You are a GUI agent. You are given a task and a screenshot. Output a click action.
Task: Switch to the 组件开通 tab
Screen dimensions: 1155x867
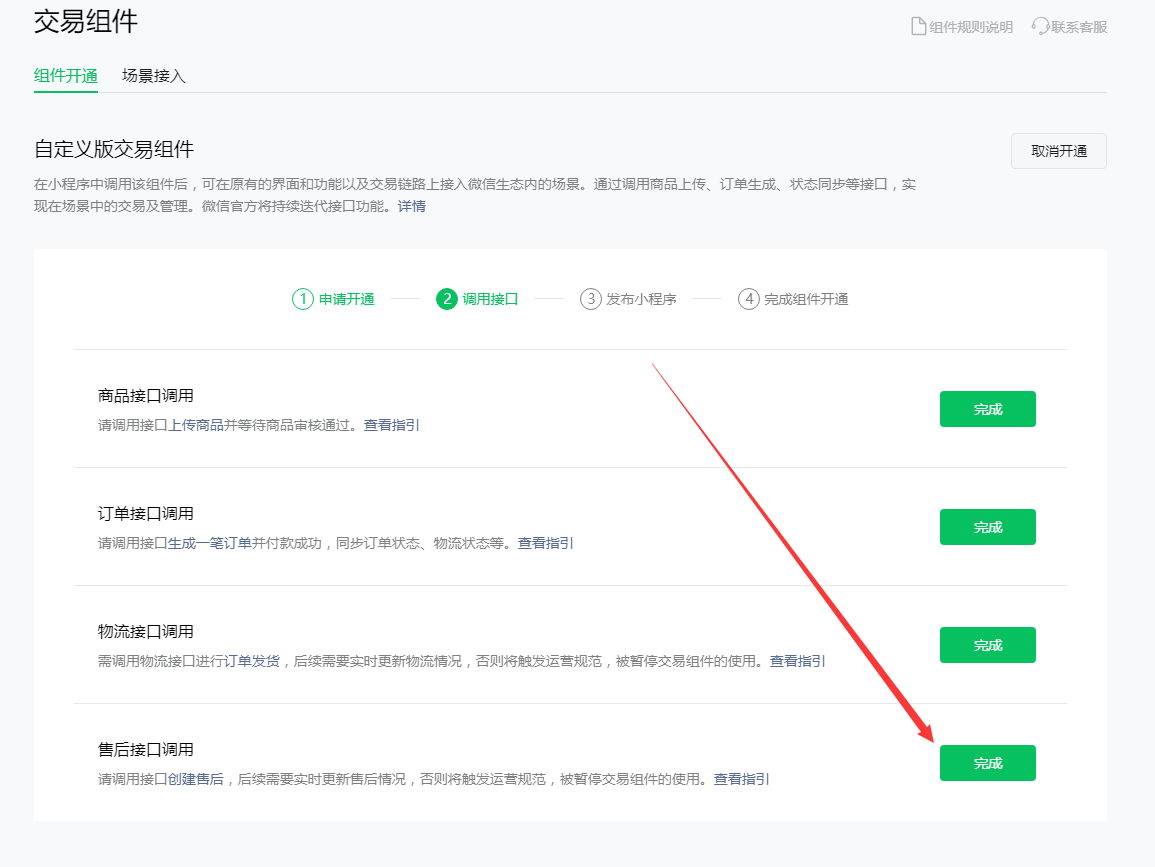click(66, 76)
